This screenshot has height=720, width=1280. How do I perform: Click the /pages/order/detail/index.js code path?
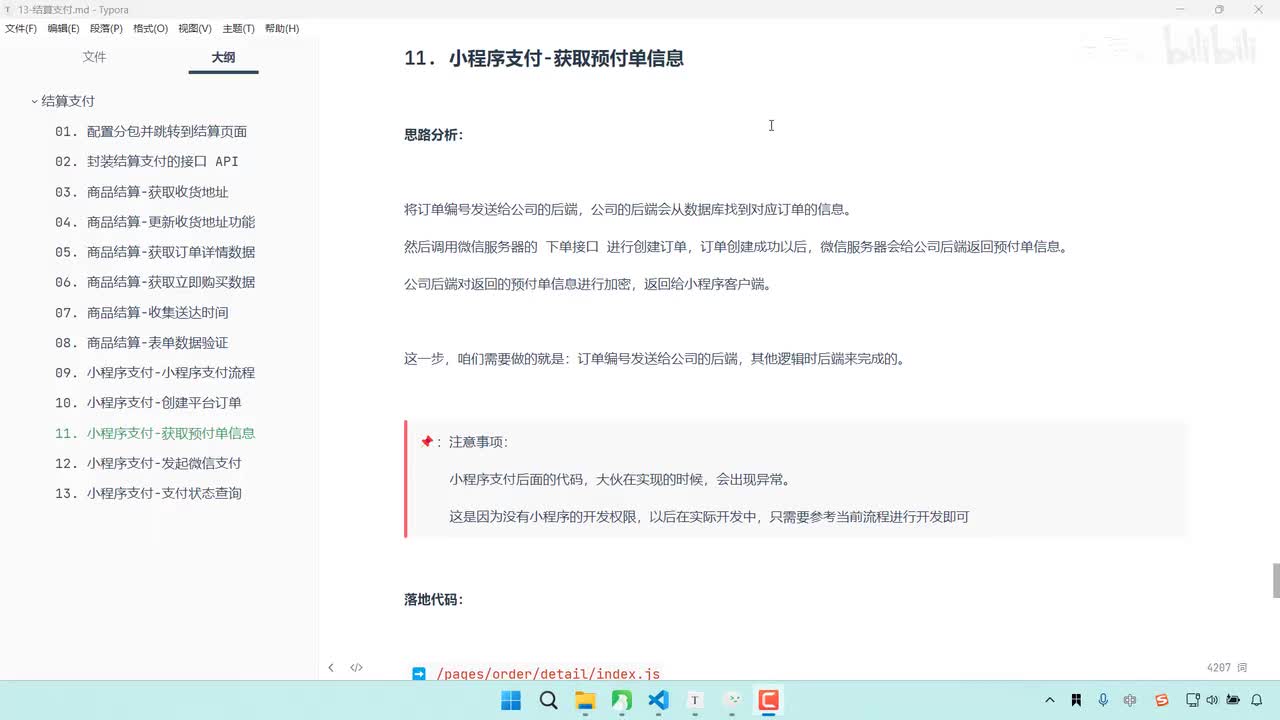548,674
